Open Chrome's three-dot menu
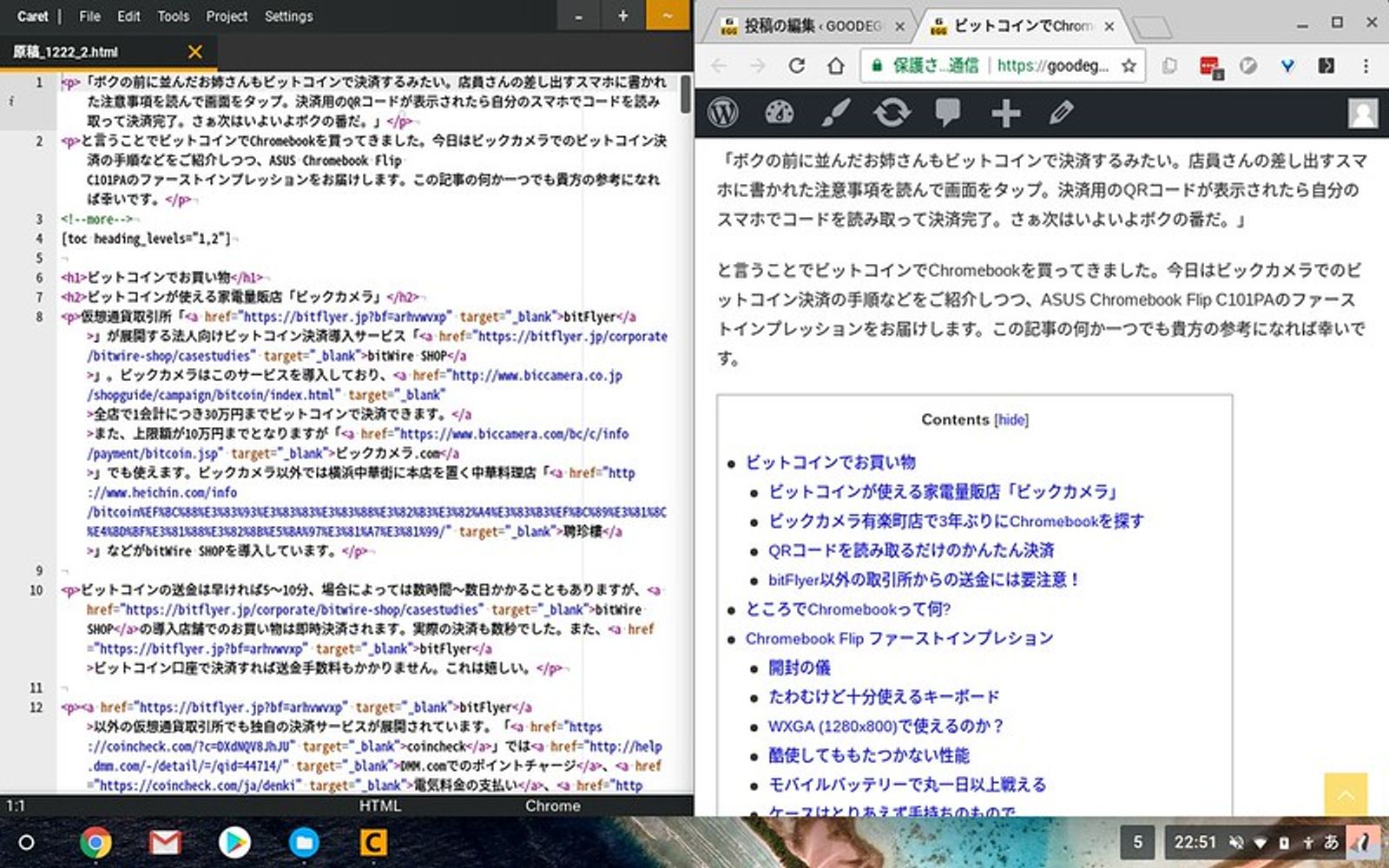The height and width of the screenshot is (868, 1389). (x=1366, y=65)
